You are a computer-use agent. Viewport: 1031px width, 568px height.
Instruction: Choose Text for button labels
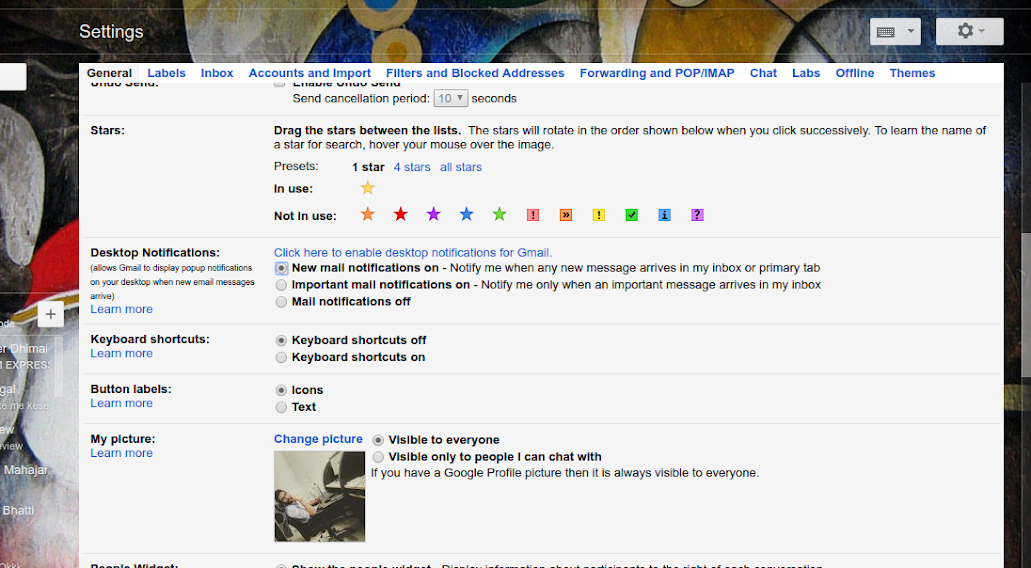click(281, 408)
